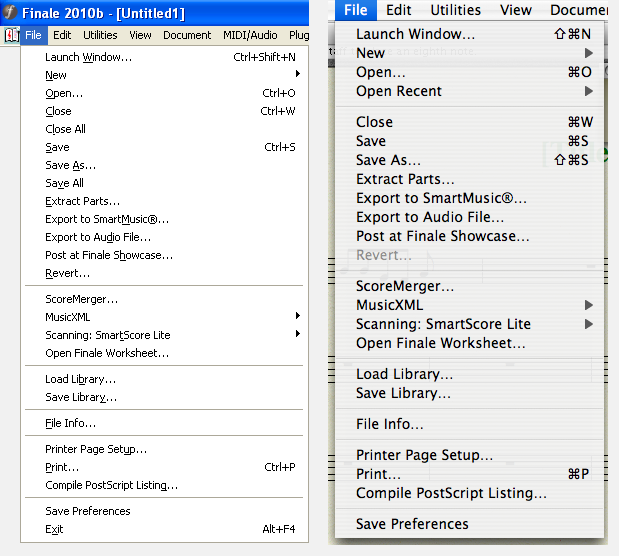Screen dimensions: 619x556
Task: Click the highlighted File menu on Mac menu bar
Action: point(355,10)
